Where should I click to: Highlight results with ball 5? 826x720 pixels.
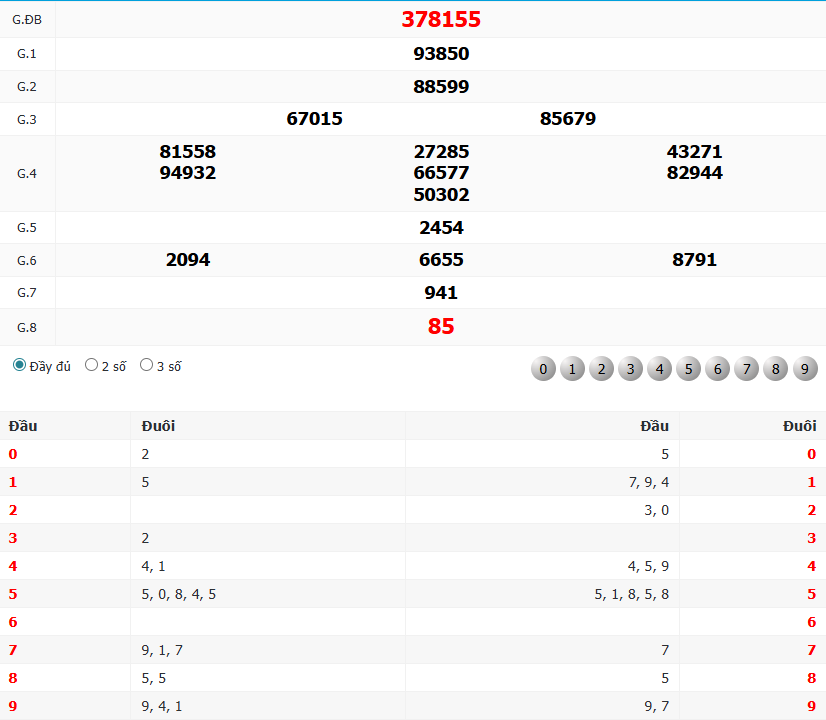(688, 369)
